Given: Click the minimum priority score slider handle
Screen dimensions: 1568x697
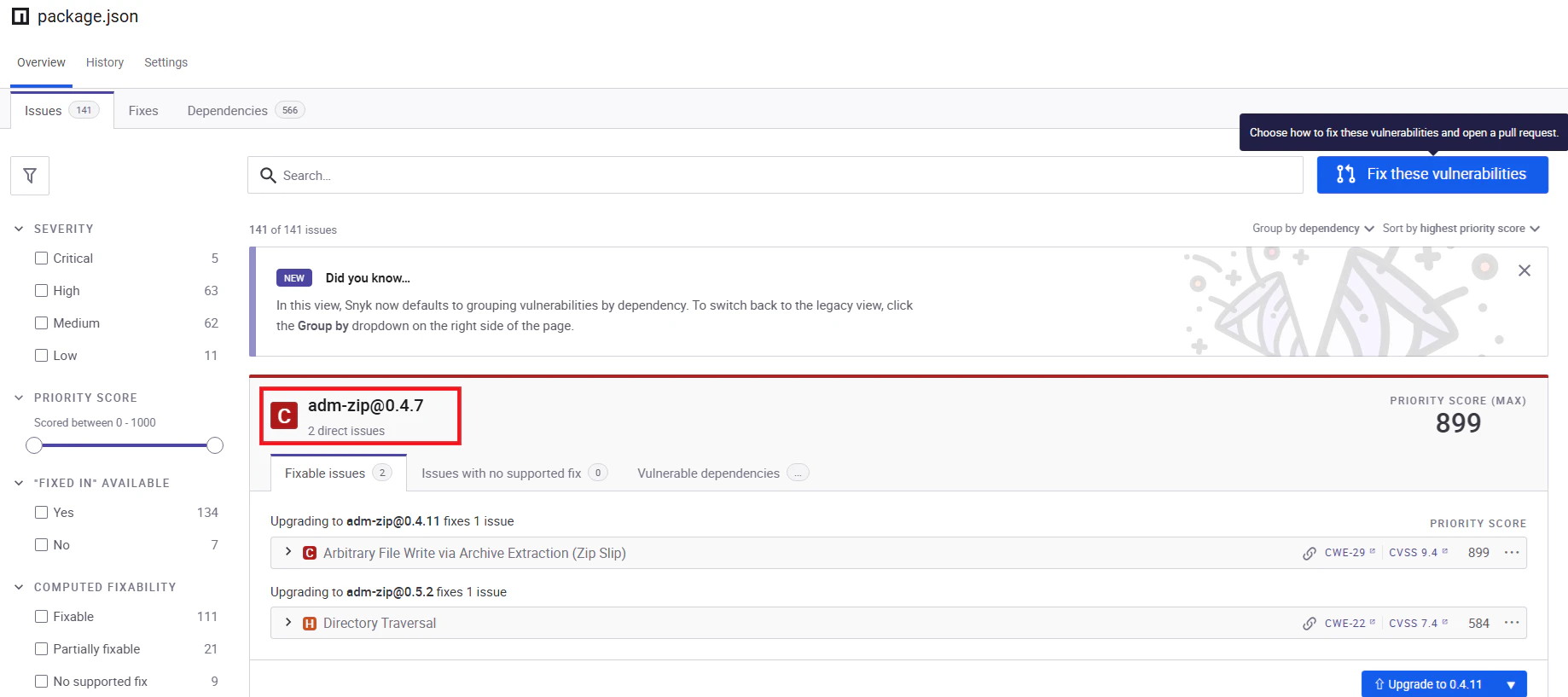Looking at the screenshot, I should coord(34,445).
